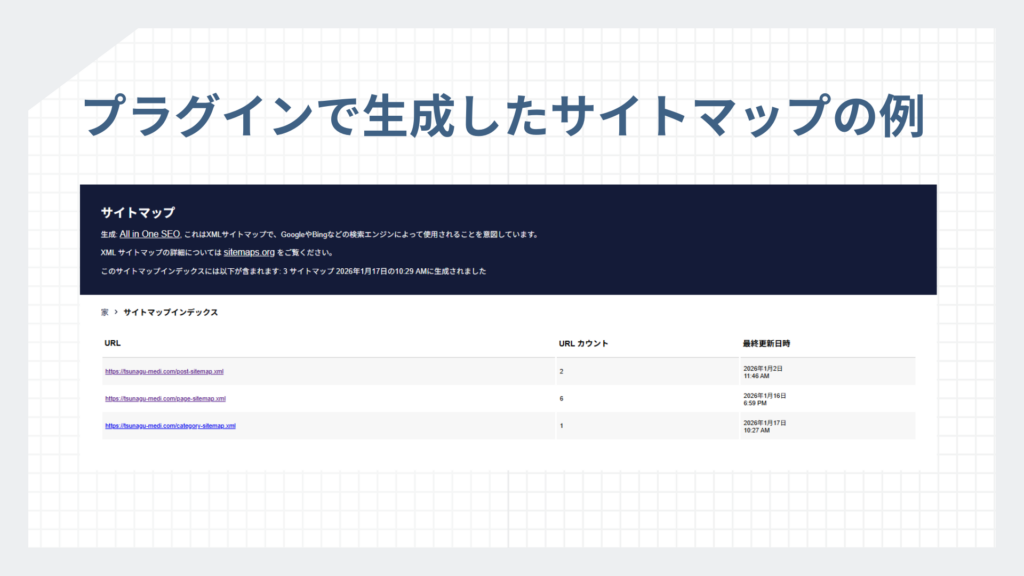Image resolution: width=1024 pixels, height=576 pixels.
Task: Click the URL count value 6
Action: pos(562,398)
